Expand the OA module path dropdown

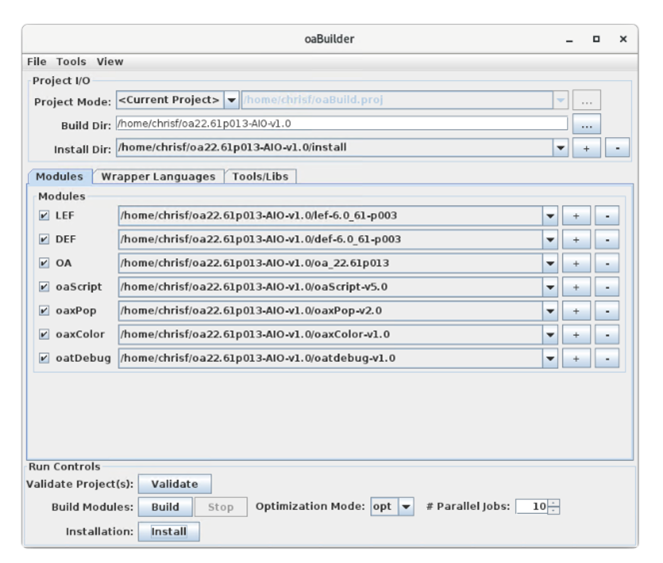[x=550, y=263]
